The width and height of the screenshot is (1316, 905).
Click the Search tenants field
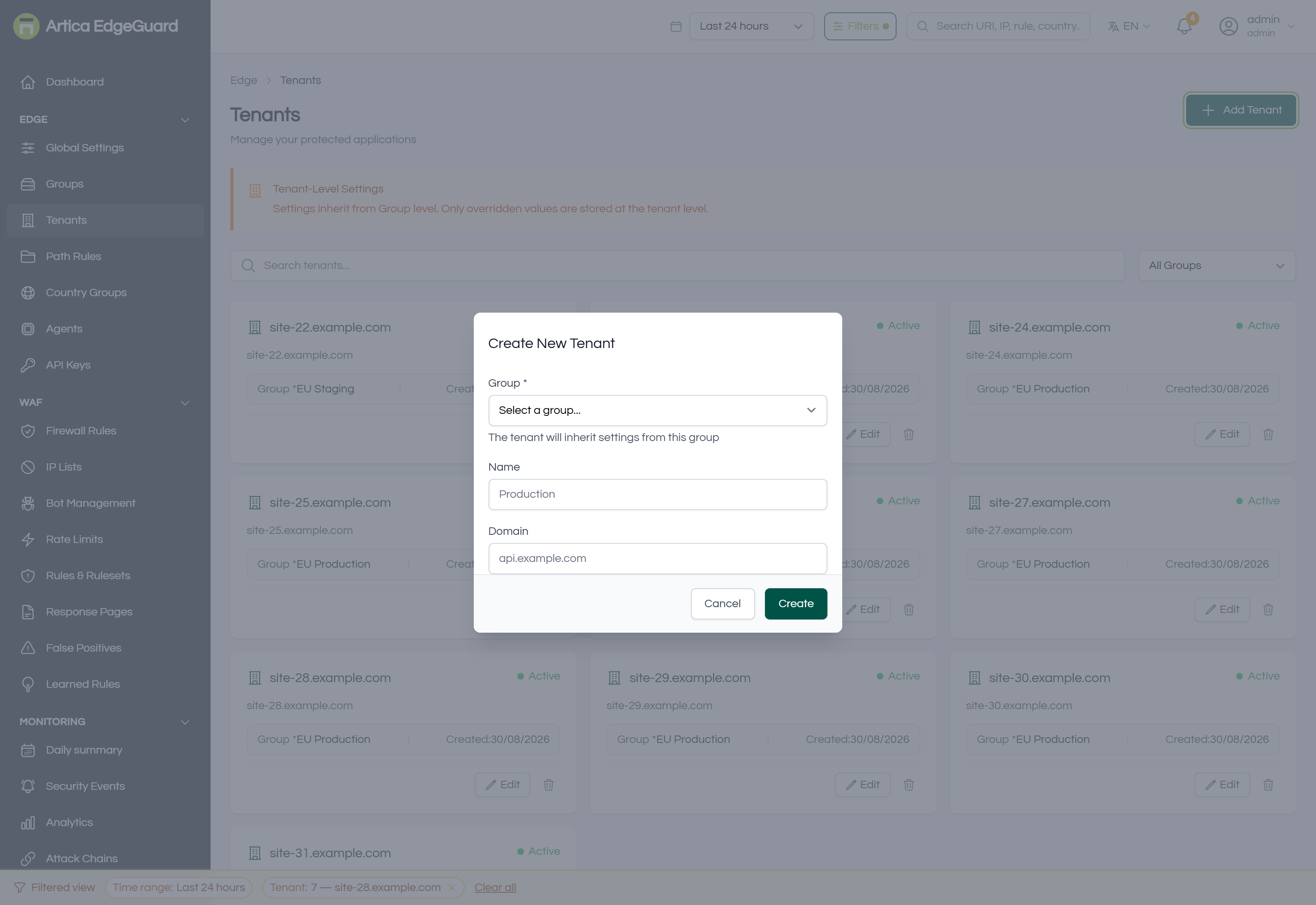[x=677, y=265]
